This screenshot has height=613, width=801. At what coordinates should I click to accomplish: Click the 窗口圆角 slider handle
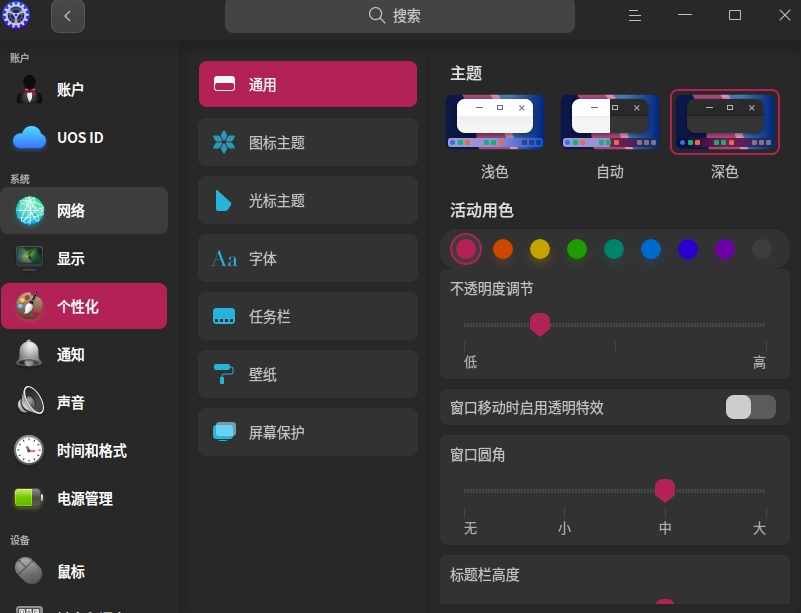coord(665,490)
